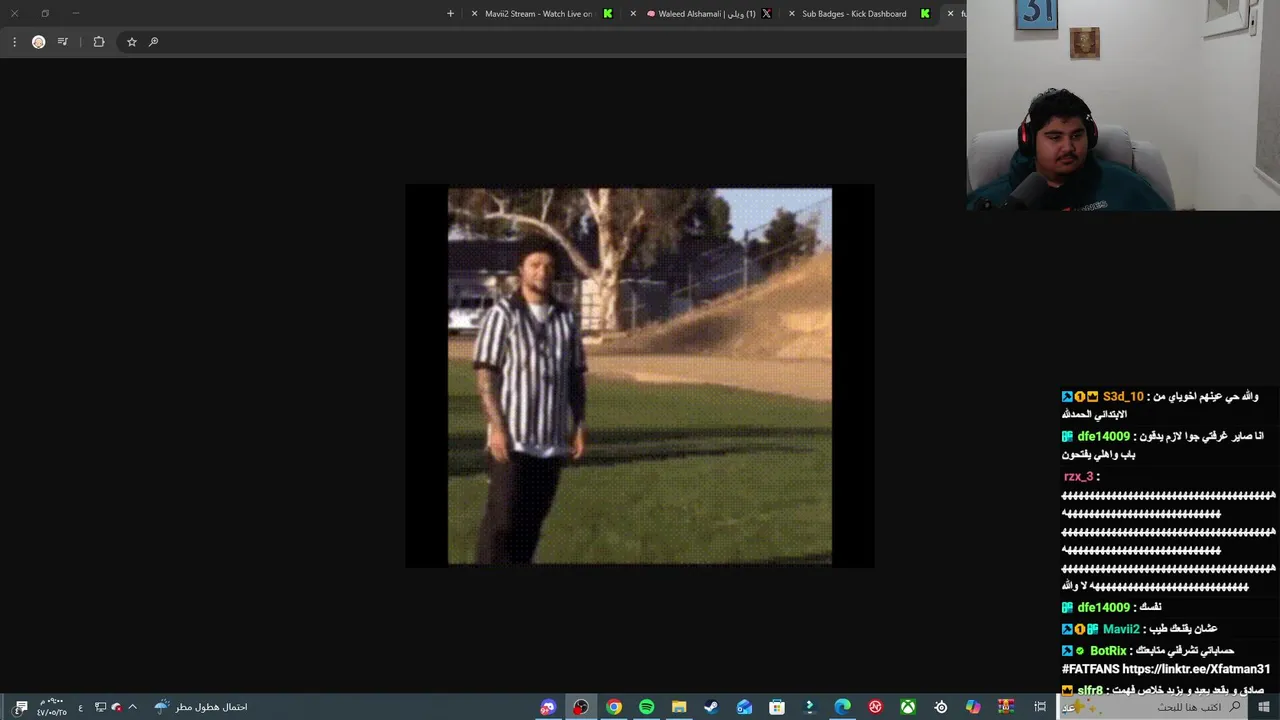This screenshot has height=720, width=1280.
Task: Open Steam from the taskbar
Action: (x=711, y=707)
